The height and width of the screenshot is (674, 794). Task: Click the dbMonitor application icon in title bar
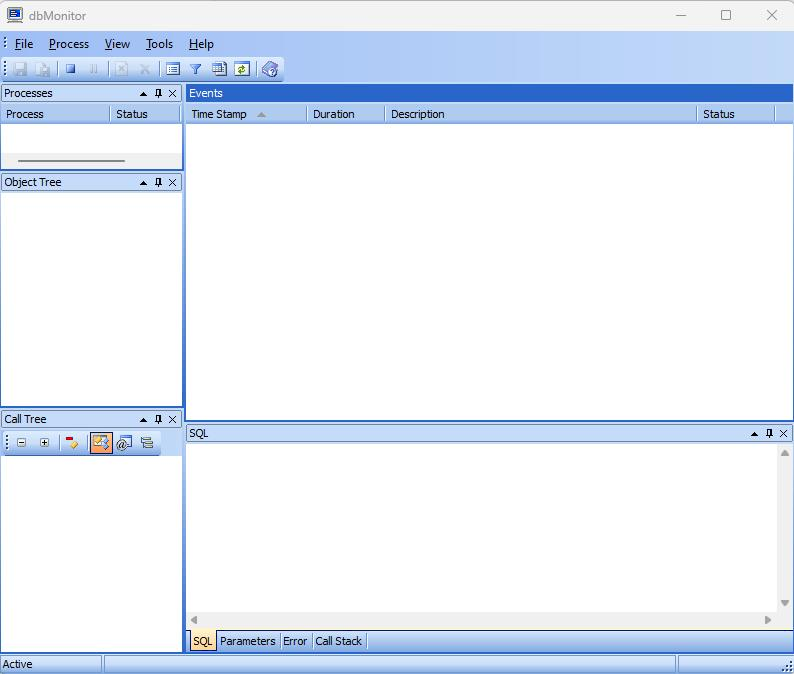tap(15, 15)
